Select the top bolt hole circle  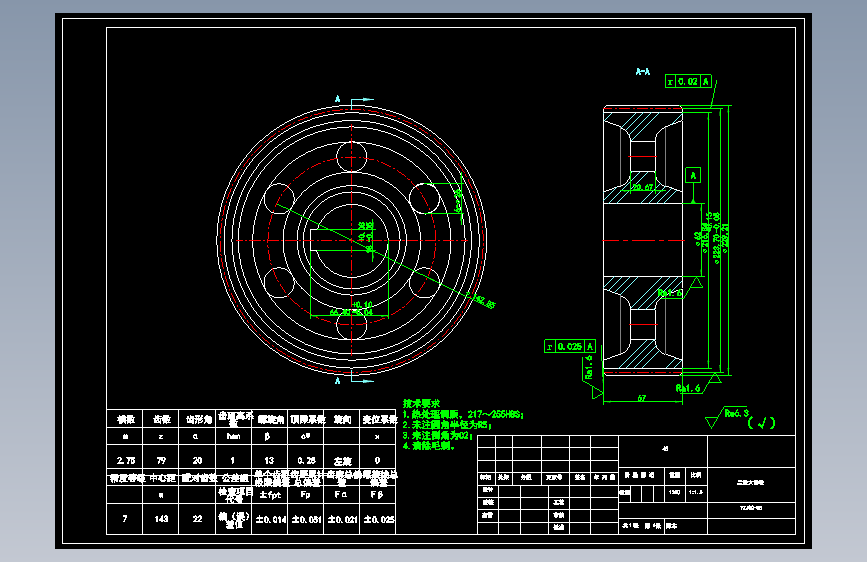pos(352,156)
